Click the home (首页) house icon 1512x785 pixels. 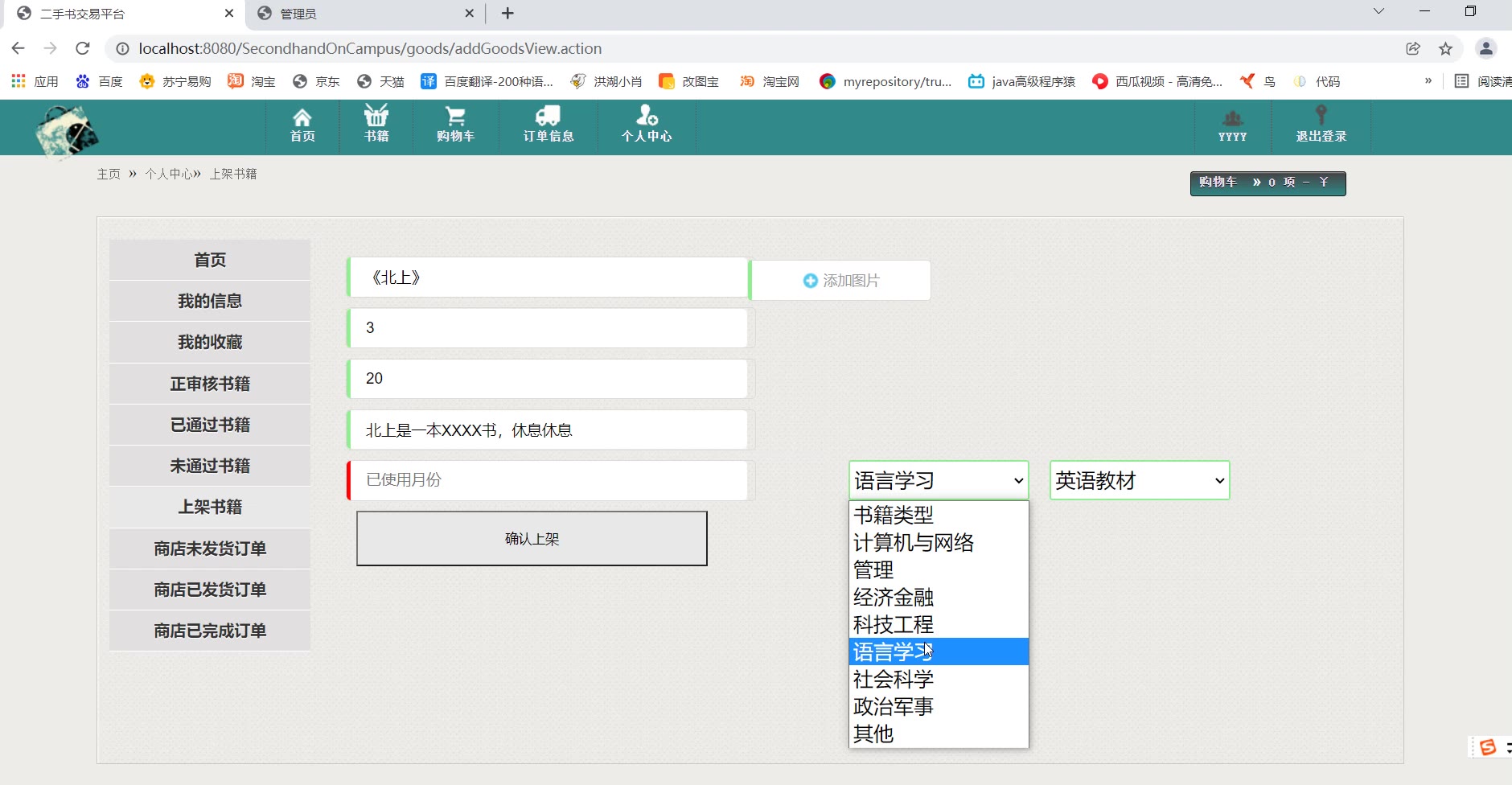click(302, 117)
